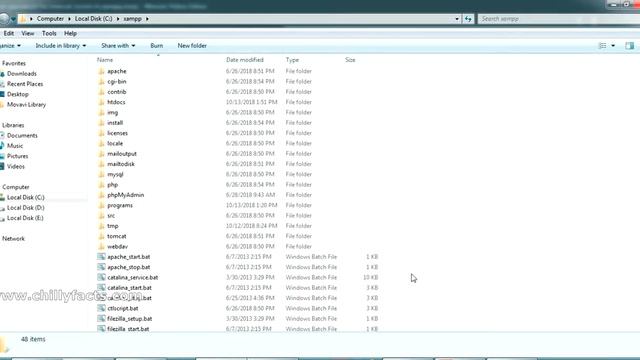Select the install folder icon
The image size is (640, 360).
tap(102, 122)
